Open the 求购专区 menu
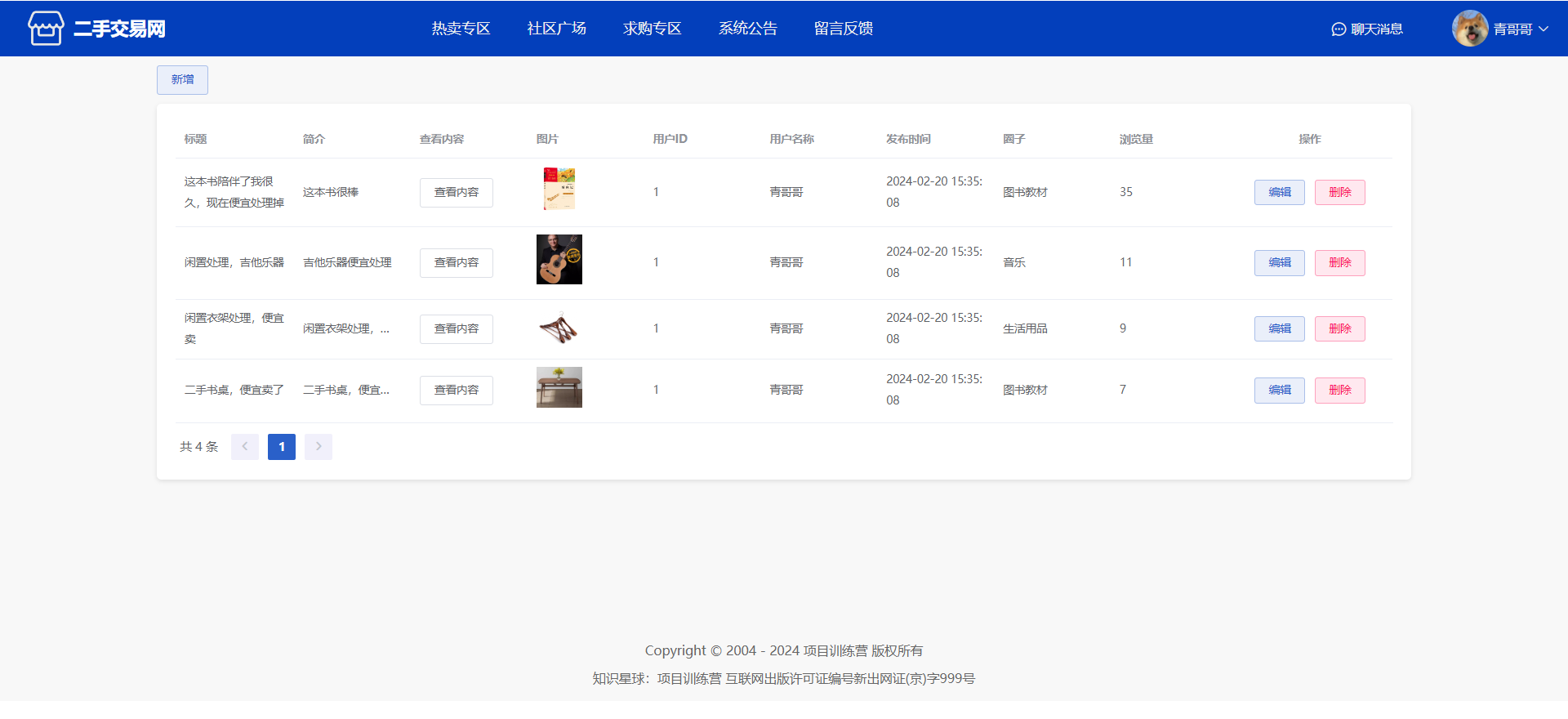Image resolution: width=1568 pixels, height=719 pixels. (652, 29)
